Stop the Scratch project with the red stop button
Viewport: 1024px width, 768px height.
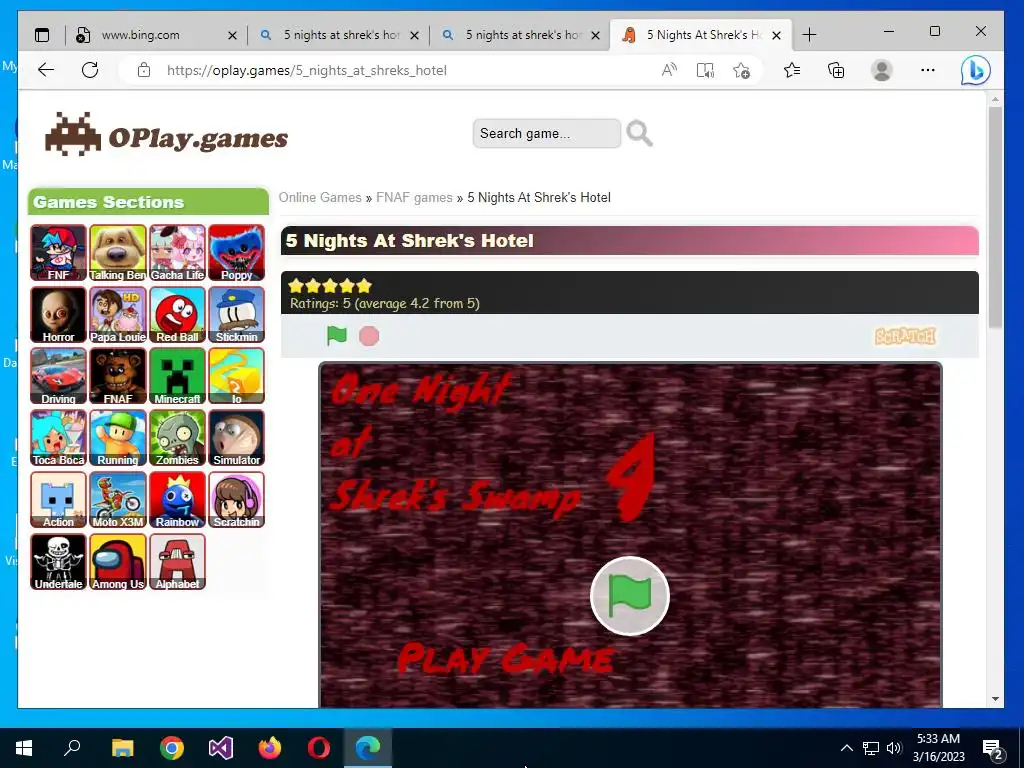click(369, 336)
